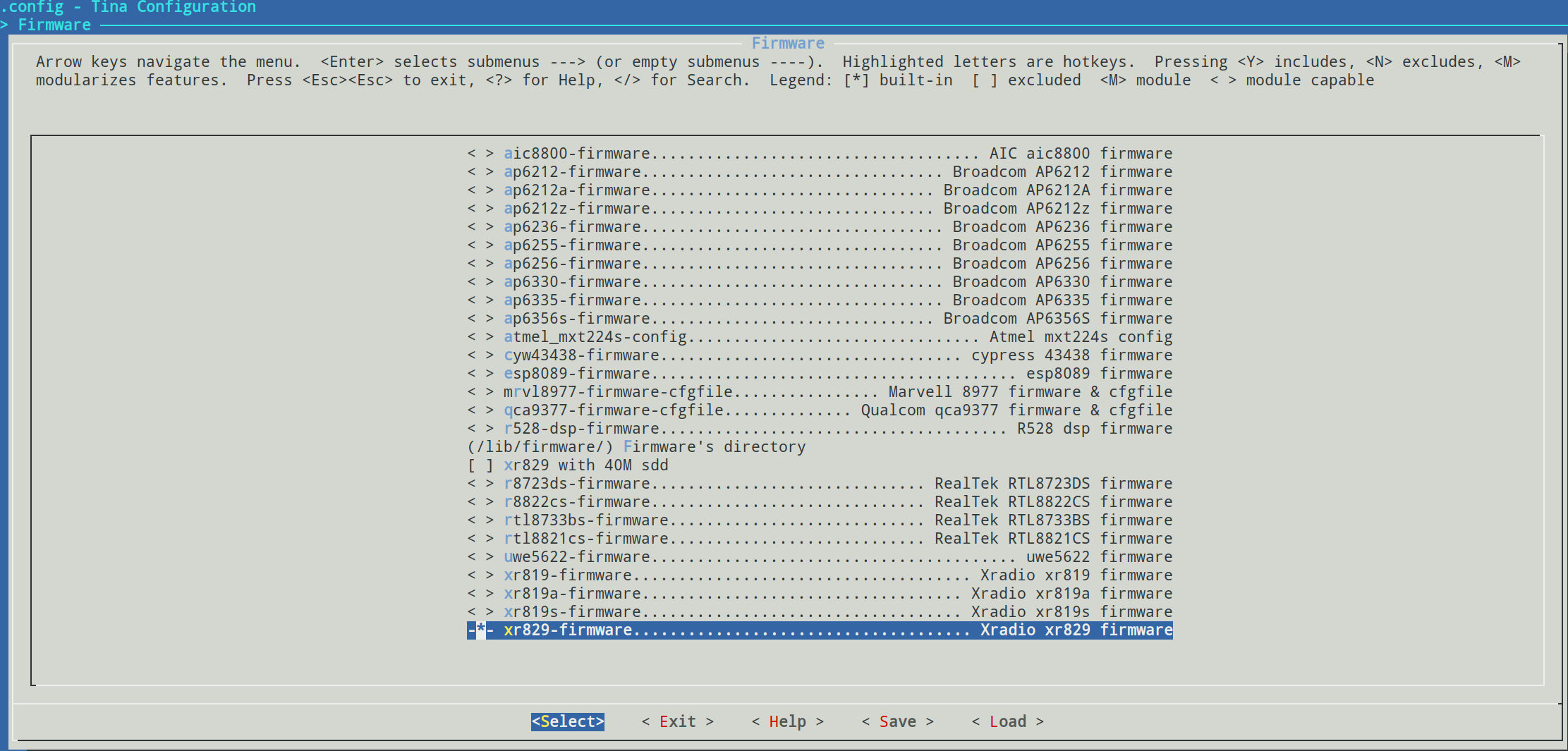The height and width of the screenshot is (751, 1568).
Task: Pick the ap6356s-firmware entry
Action: click(x=820, y=319)
